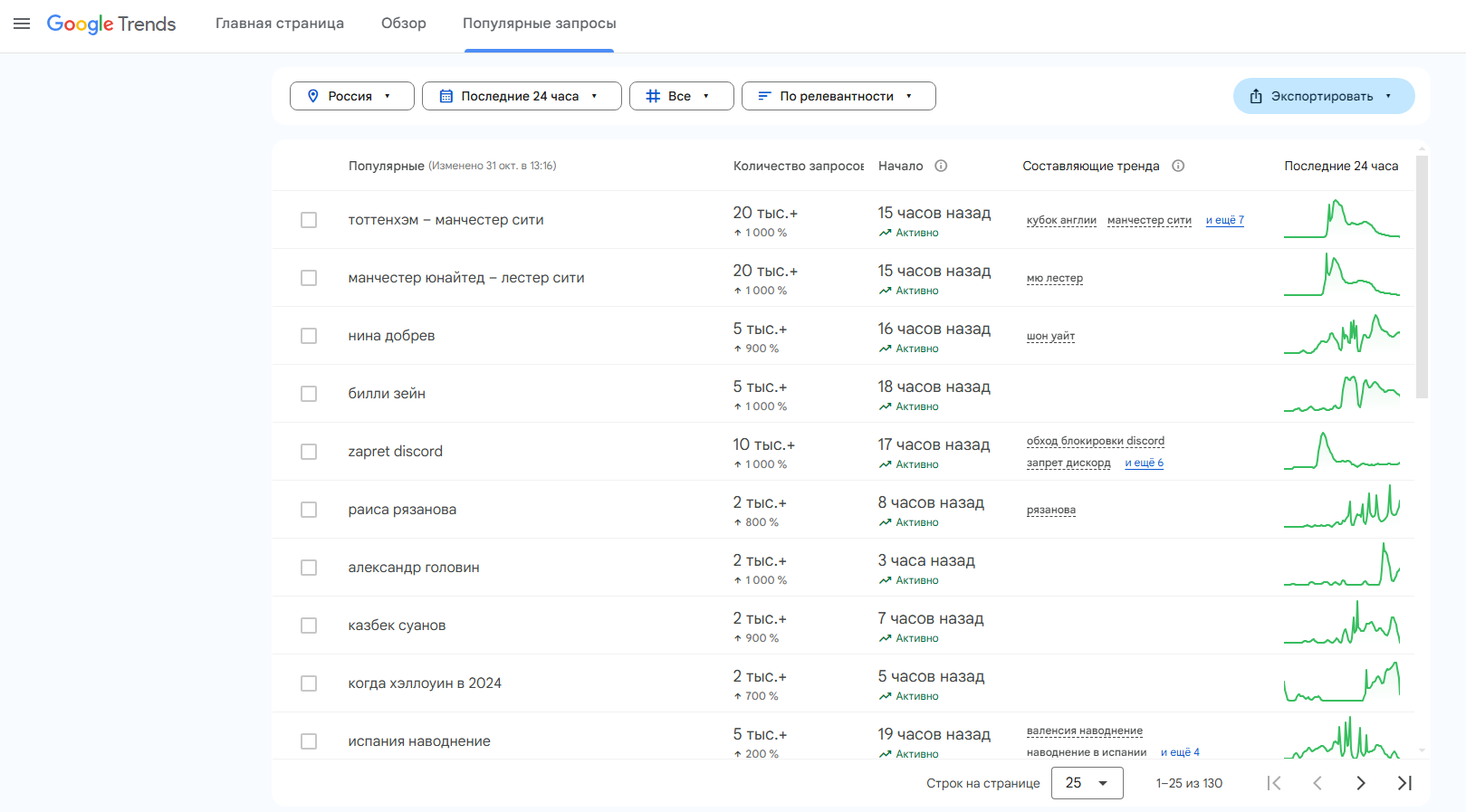The width and height of the screenshot is (1466, 812).
Task: Select the александр головин checkbox
Action: [309, 568]
